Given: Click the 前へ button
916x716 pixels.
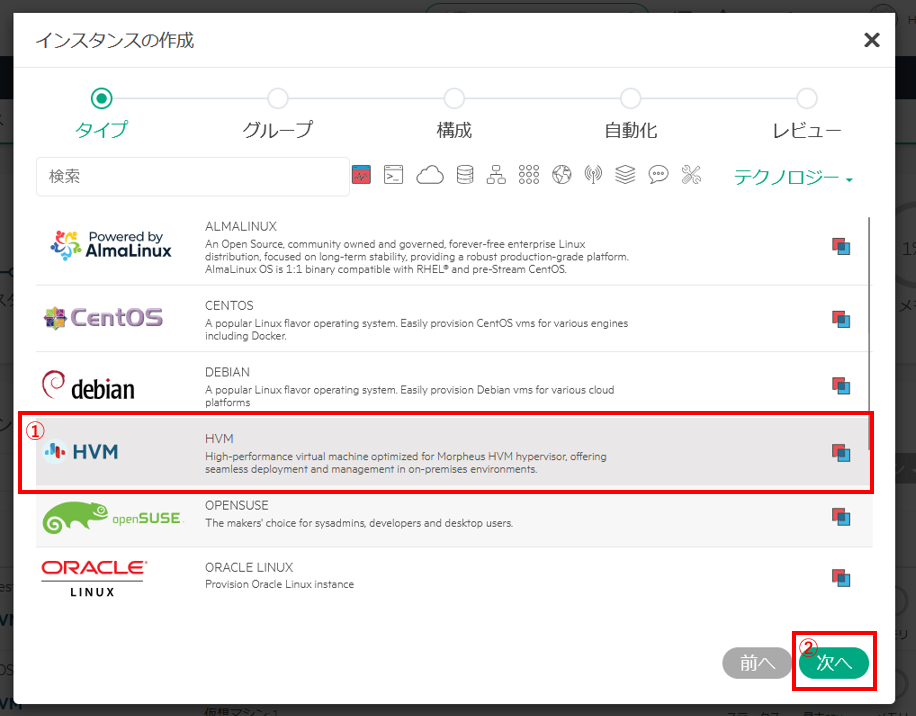Looking at the screenshot, I should coord(757,663).
